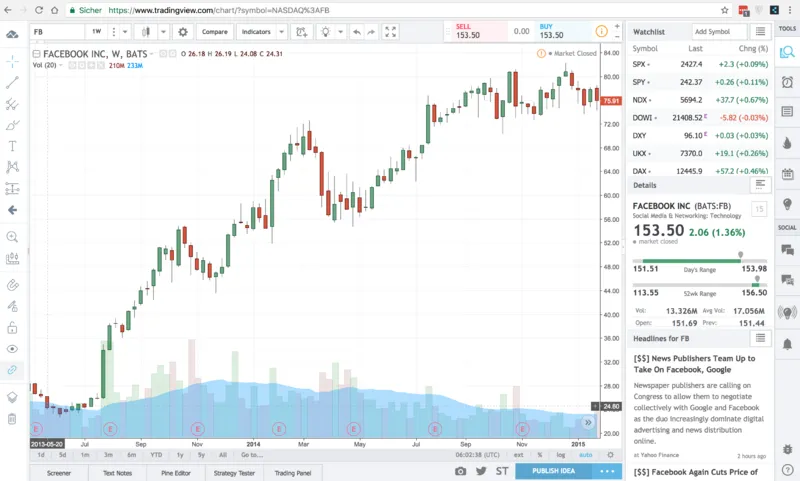Expand the chart style dropdown arrow

click(x=163, y=32)
